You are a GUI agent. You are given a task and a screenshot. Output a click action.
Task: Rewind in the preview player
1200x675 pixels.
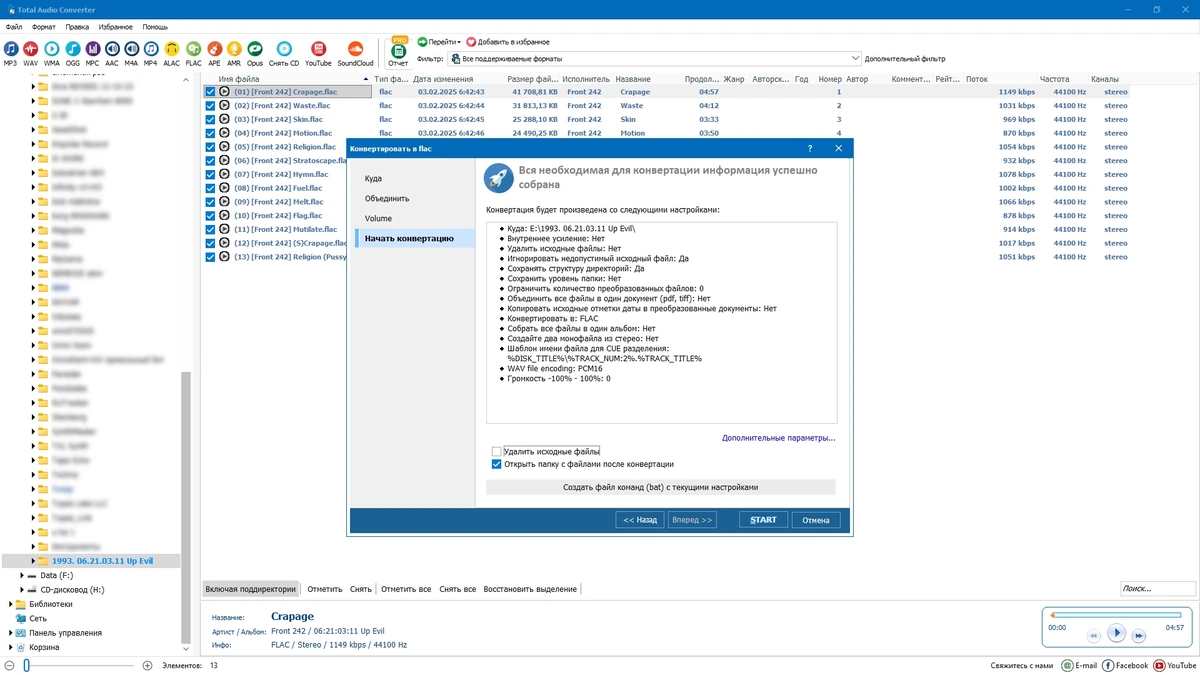click(x=1094, y=635)
